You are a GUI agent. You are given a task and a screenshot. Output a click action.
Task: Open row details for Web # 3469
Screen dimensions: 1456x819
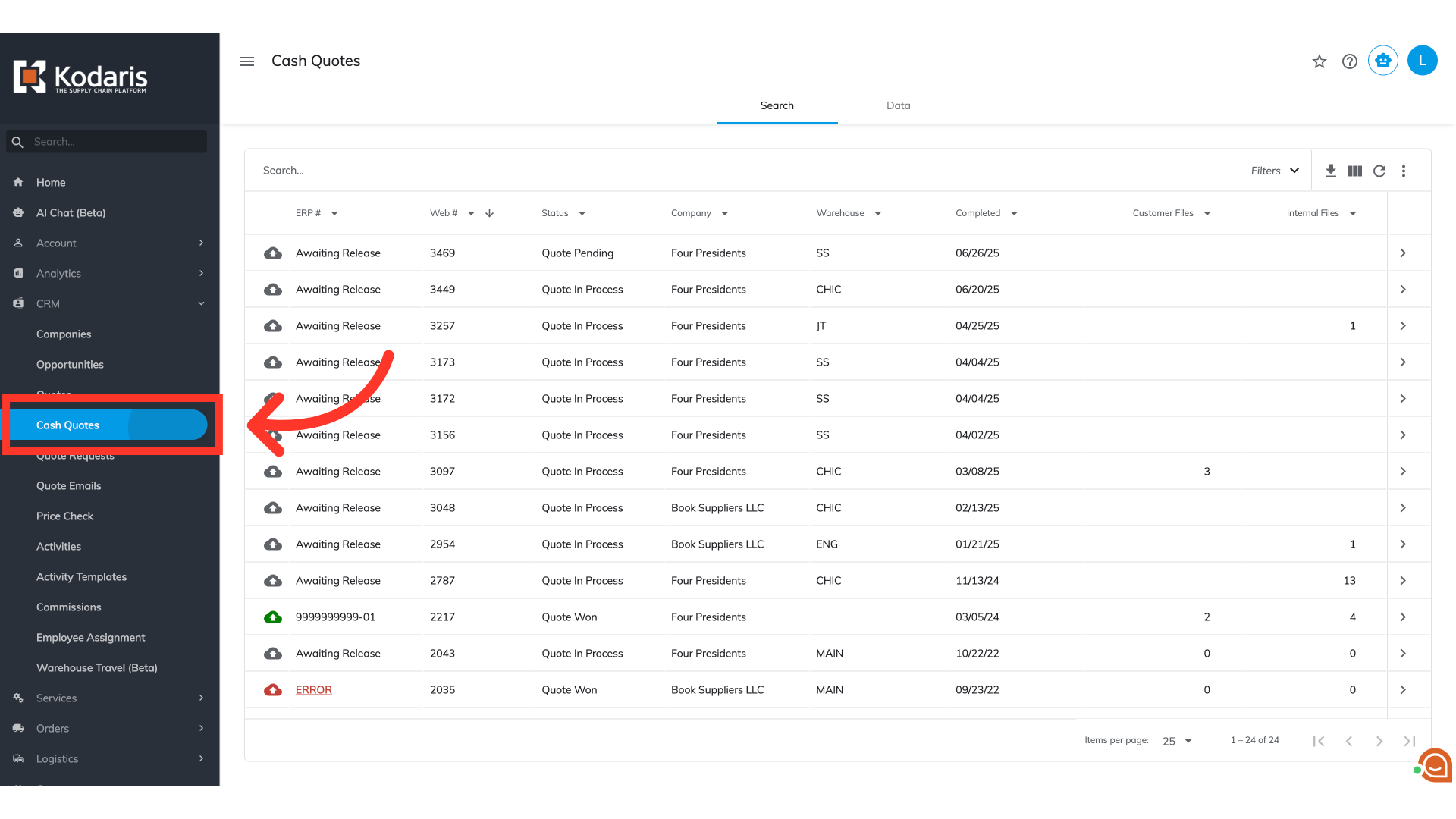(1403, 253)
